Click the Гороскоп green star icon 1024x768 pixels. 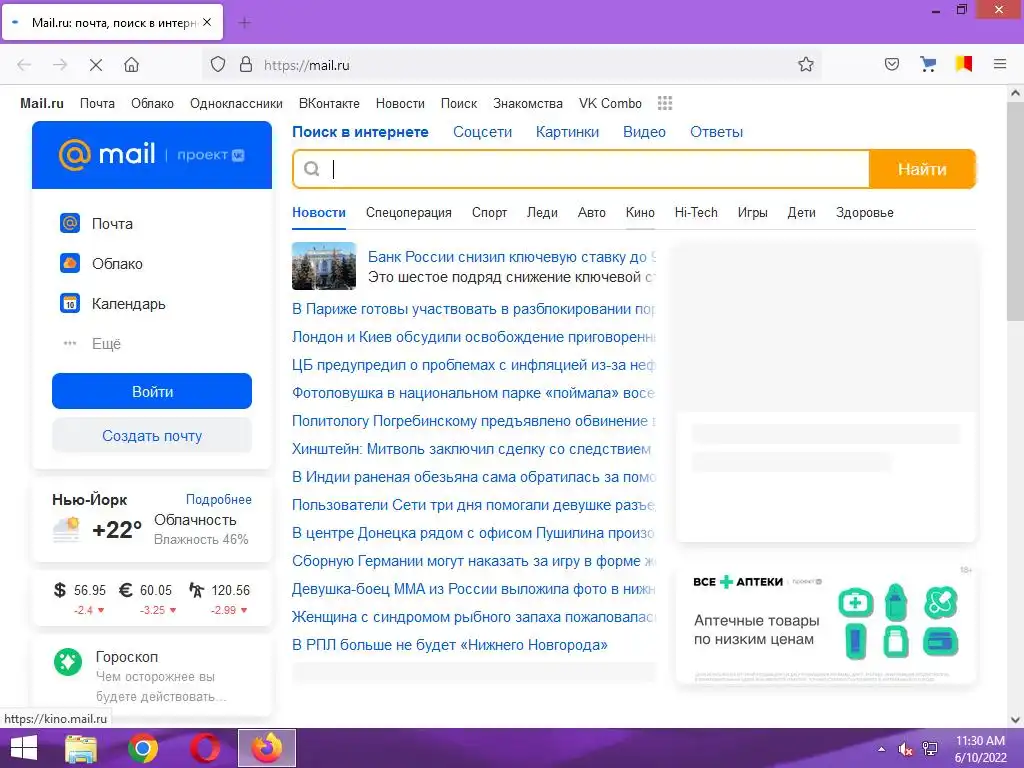click(68, 662)
